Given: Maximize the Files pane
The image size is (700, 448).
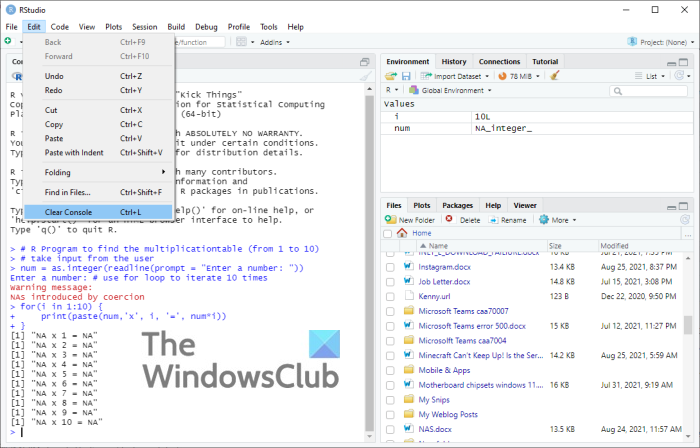Looking at the screenshot, I should click(683, 206).
